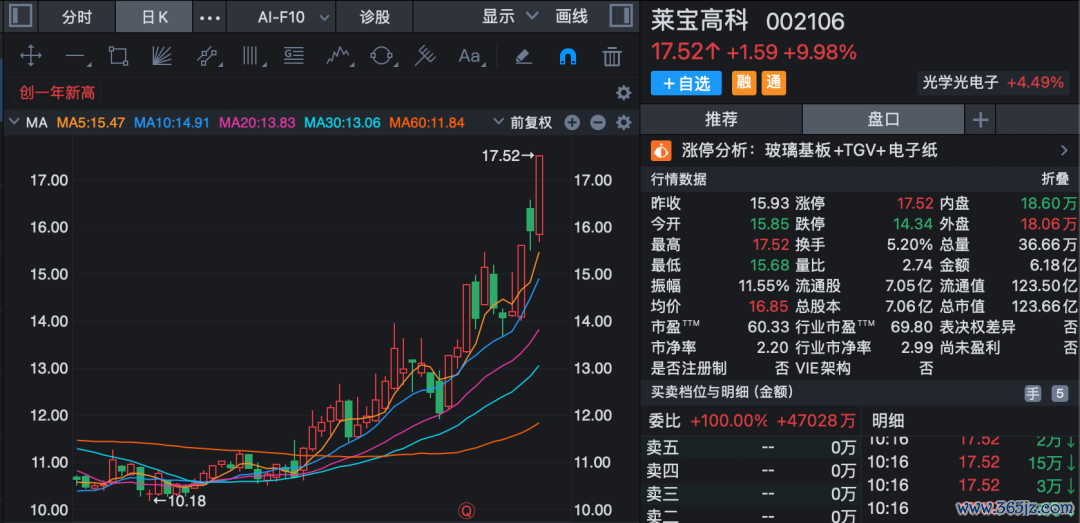Click the 明细 trade detail header
Viewport: 1080px width, 523px height.
click(888, 420)
